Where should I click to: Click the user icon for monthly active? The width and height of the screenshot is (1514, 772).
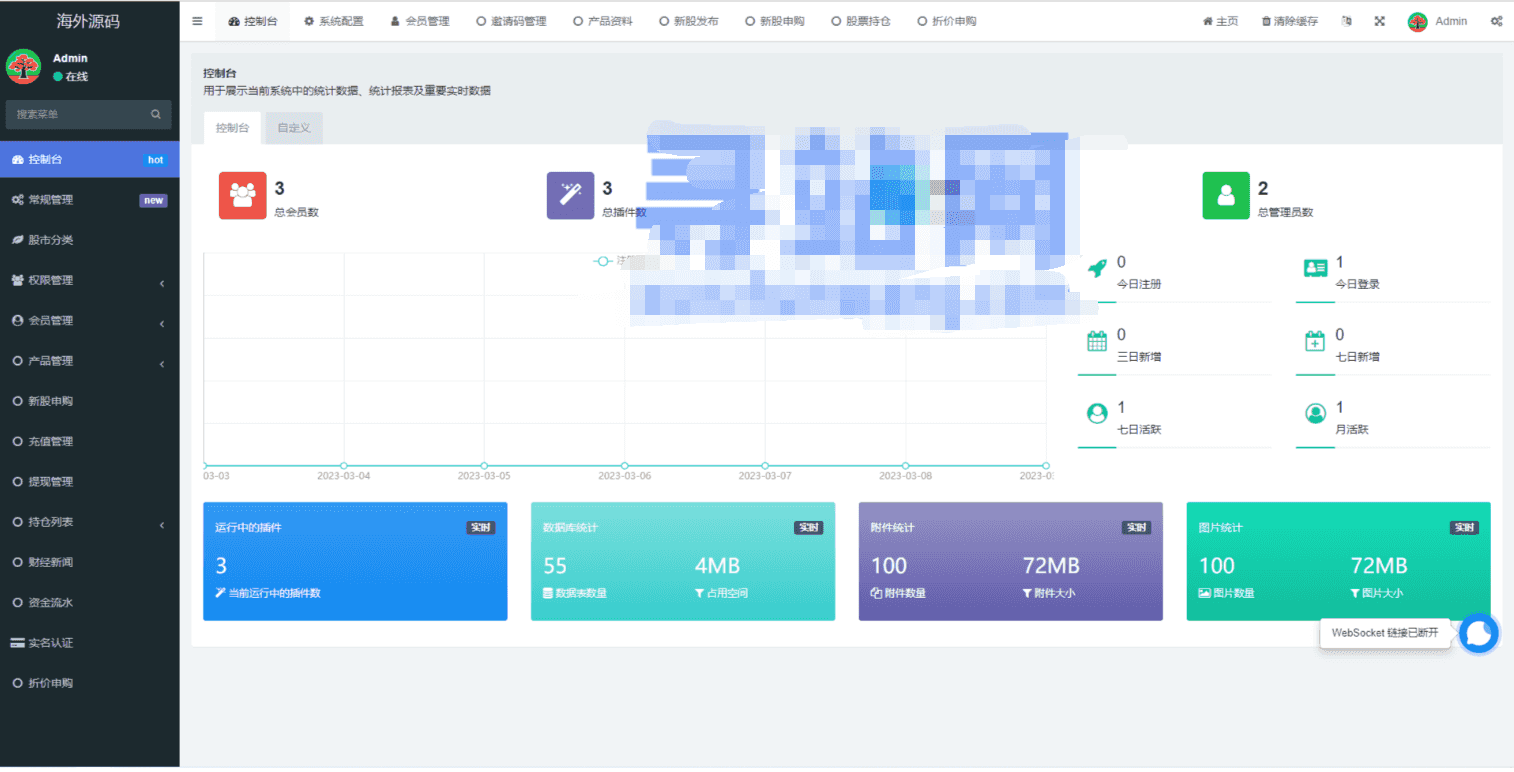[1315, 413]
